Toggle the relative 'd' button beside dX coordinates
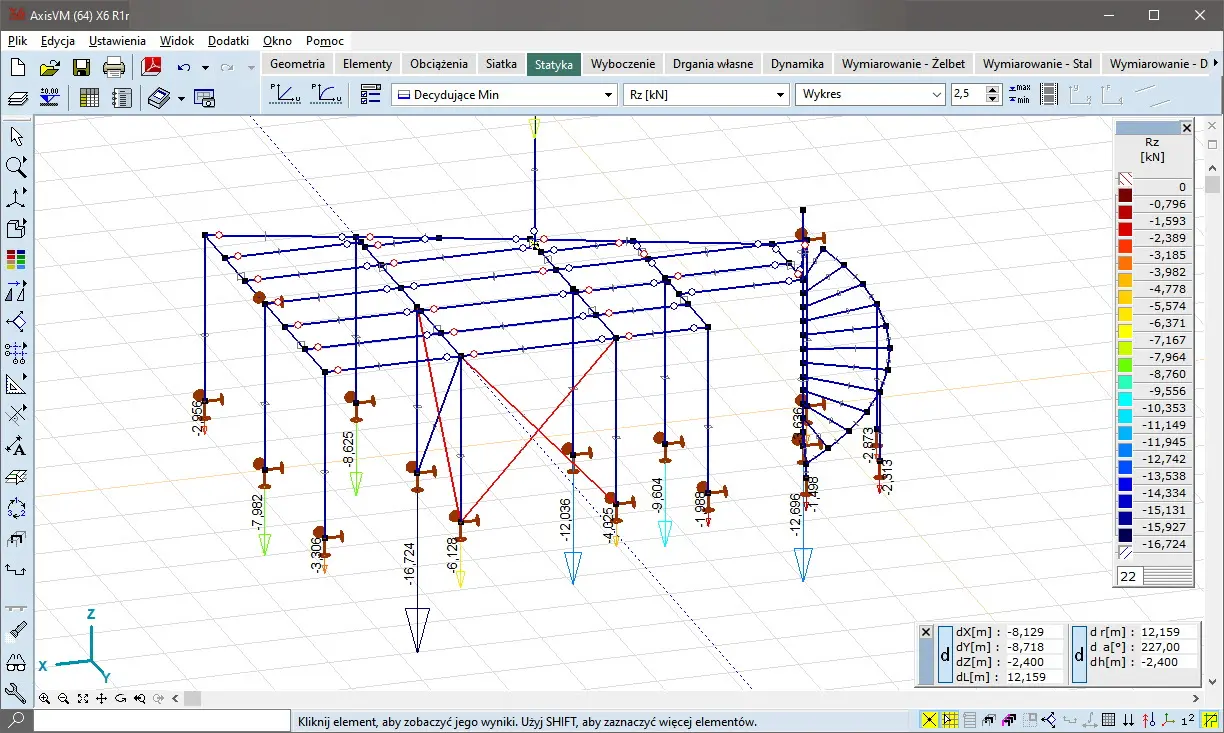 (945, 654)
